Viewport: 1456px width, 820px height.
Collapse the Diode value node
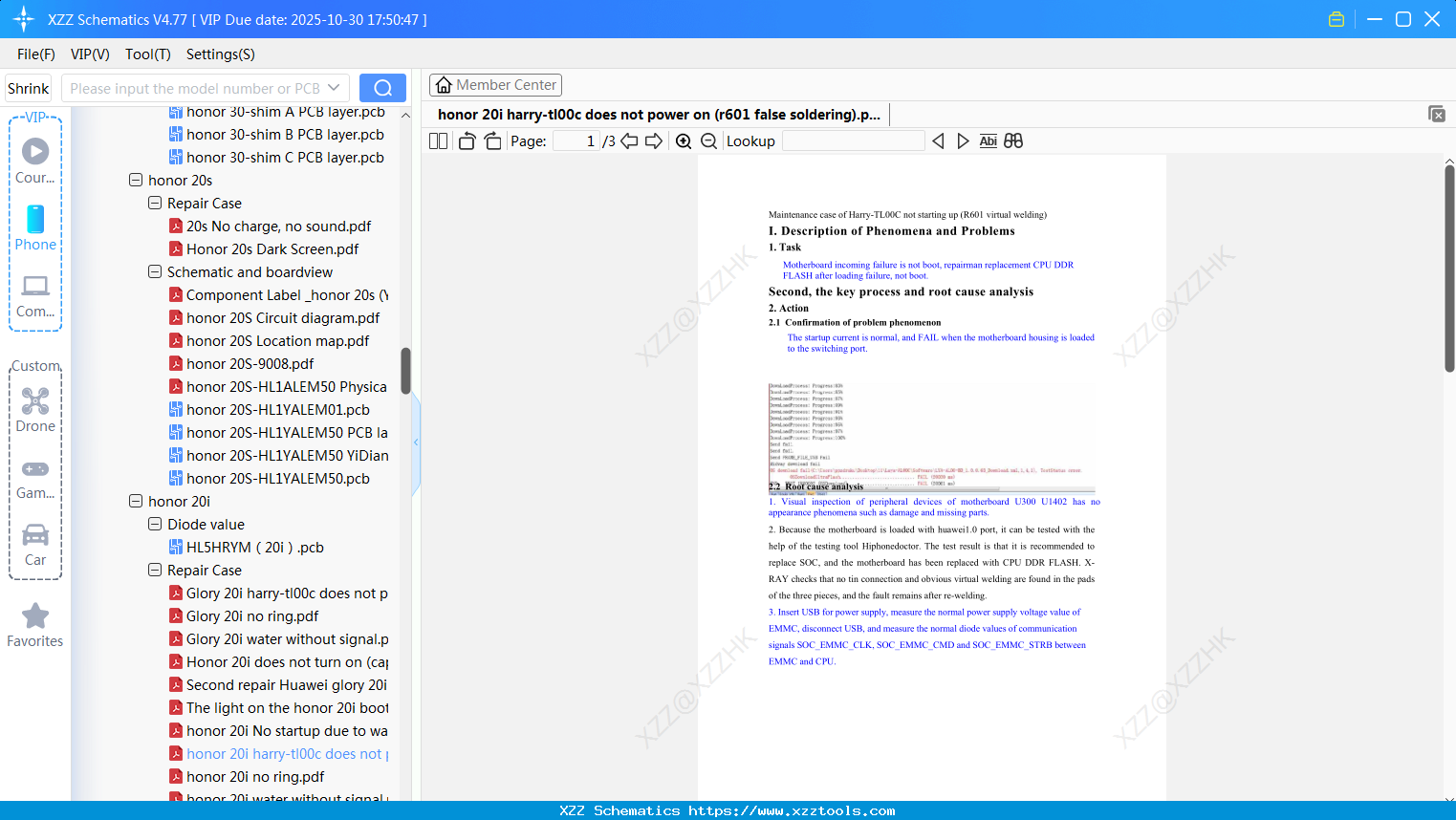click(155, 524)
